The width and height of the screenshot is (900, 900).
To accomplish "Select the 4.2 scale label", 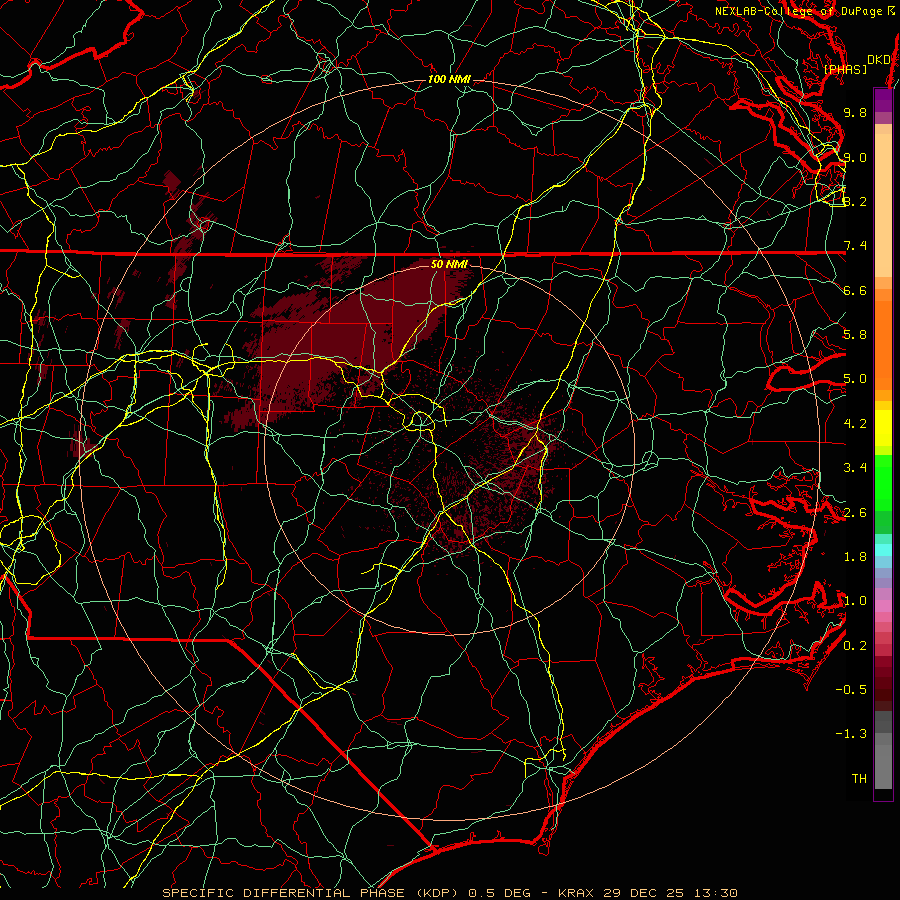I will (855, 424).
